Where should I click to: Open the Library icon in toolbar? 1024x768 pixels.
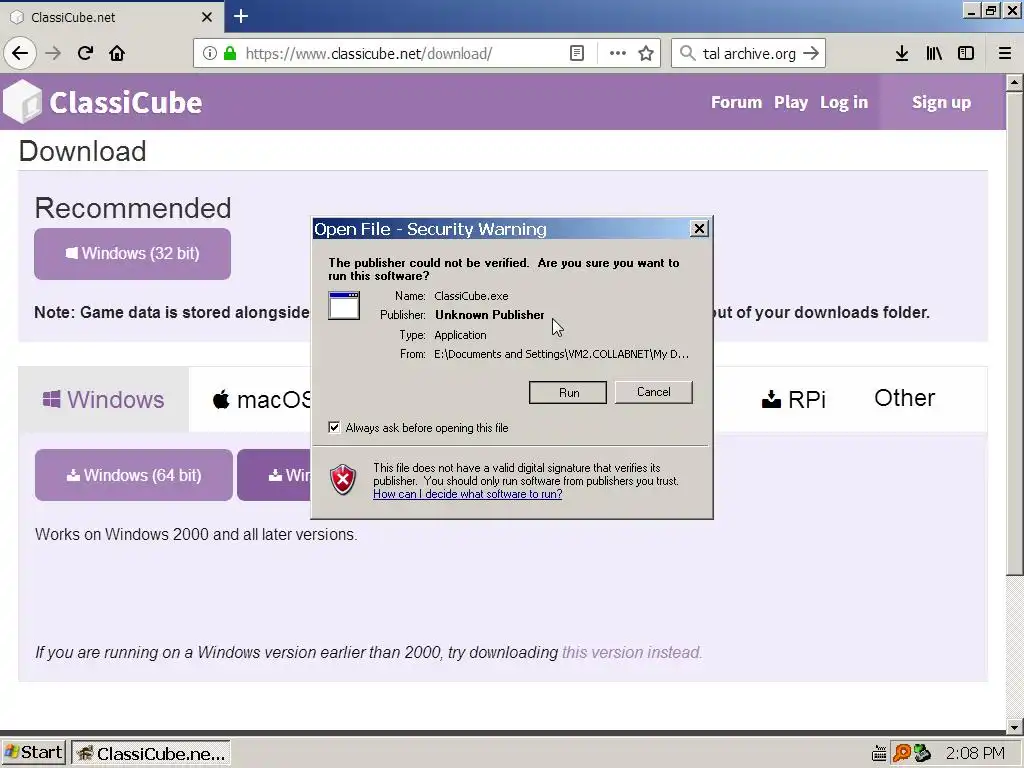click(934, 54)
